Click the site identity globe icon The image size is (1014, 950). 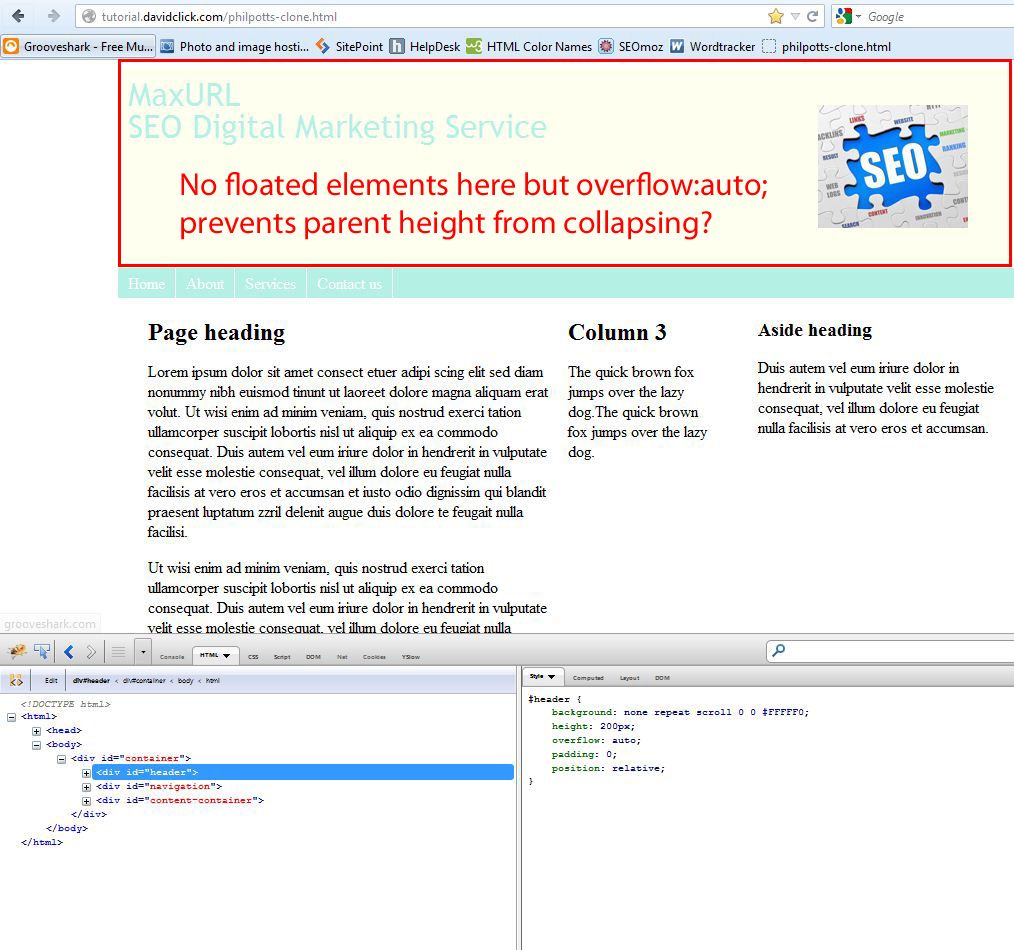point(89,17)
